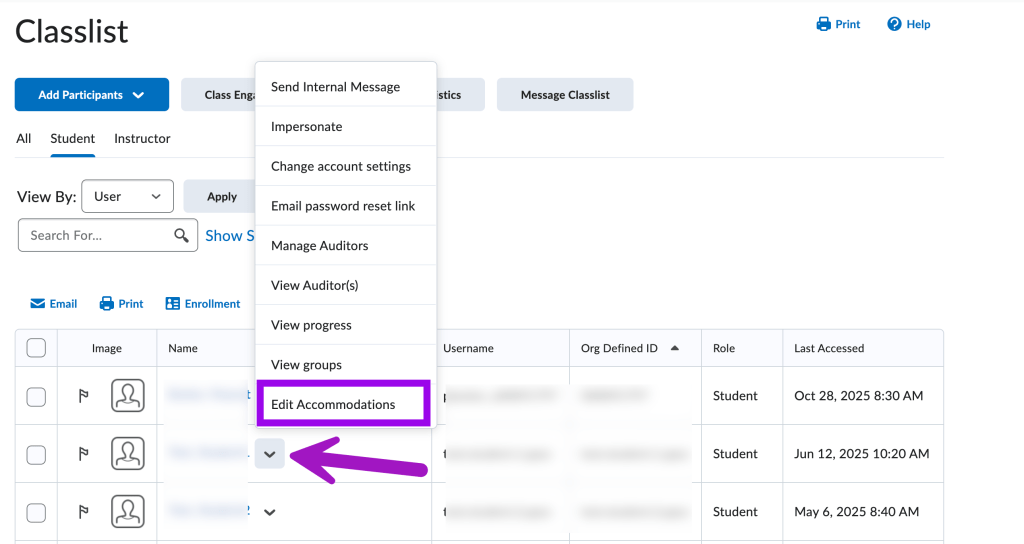Open the View By User dropdown
The width and height of the screenshot is (1024, 544).
tap(127, 197)
